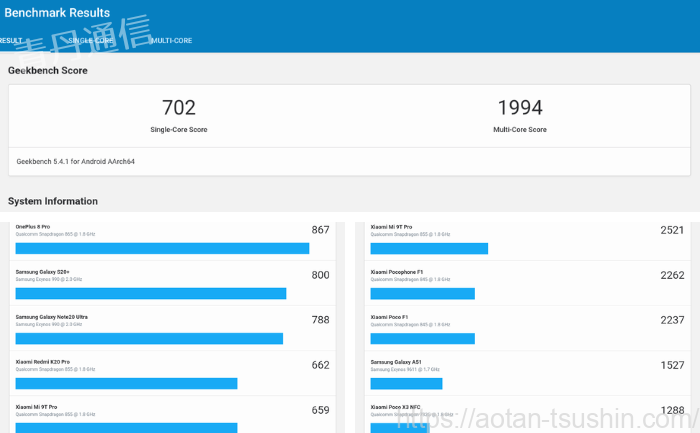Click the OnePlus 8 Pro score bar

click(162, 248)
